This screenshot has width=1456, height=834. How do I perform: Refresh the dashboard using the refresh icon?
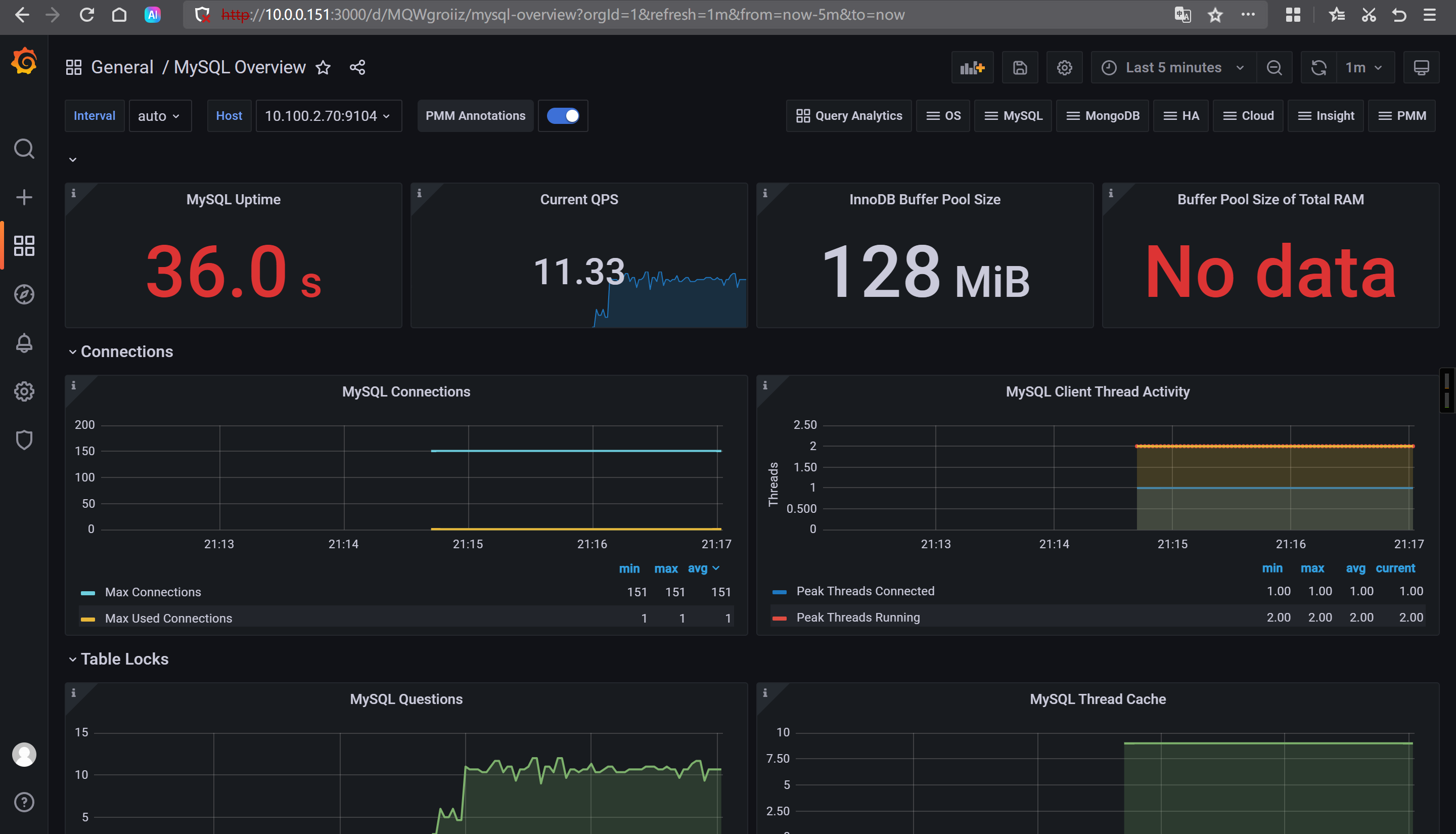point(1318,68)
